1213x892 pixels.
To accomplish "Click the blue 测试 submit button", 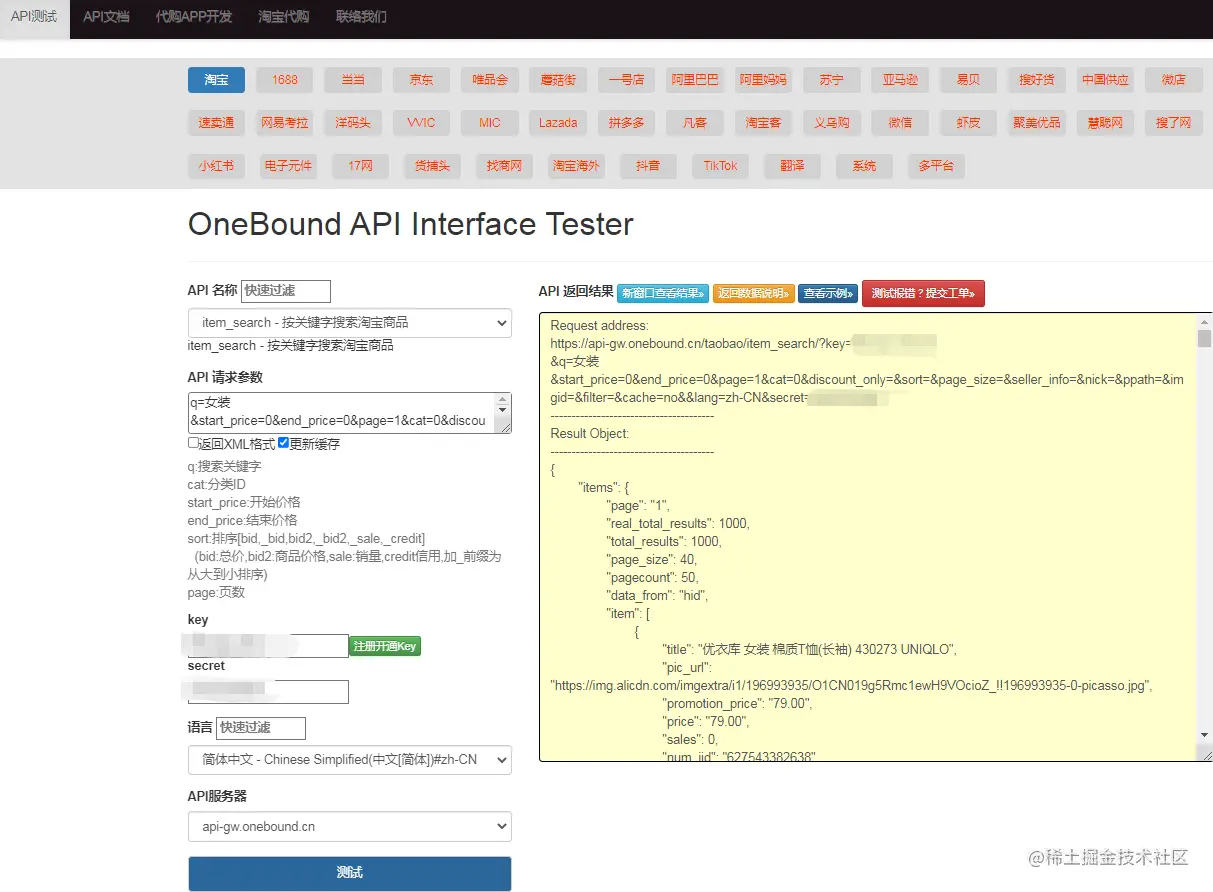I will click(350, 873).
